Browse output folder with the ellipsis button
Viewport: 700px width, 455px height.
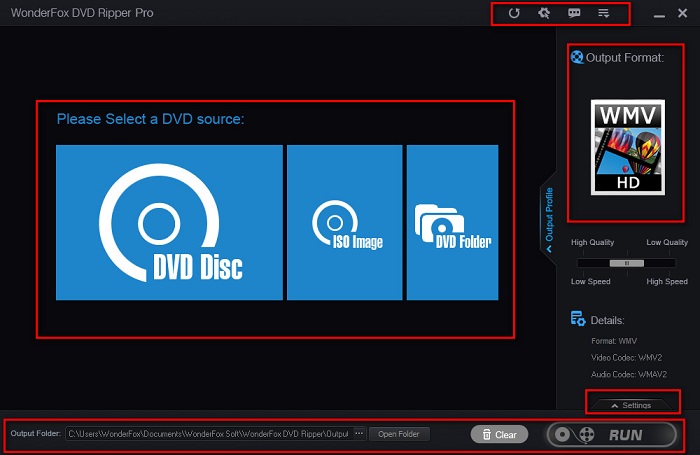359,434
